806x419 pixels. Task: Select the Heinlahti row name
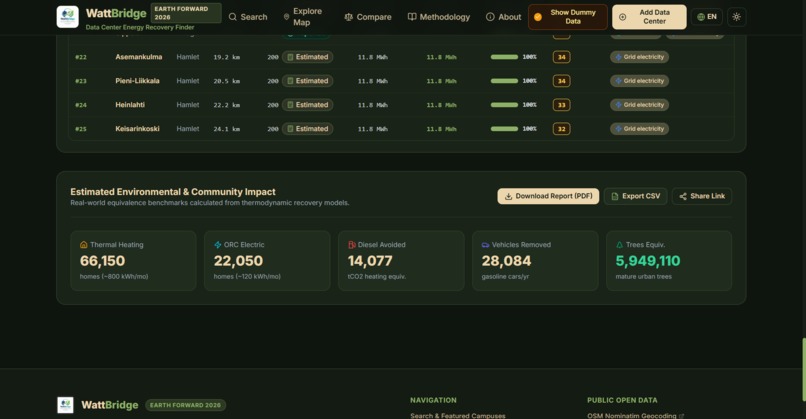[x=130, y=105]
